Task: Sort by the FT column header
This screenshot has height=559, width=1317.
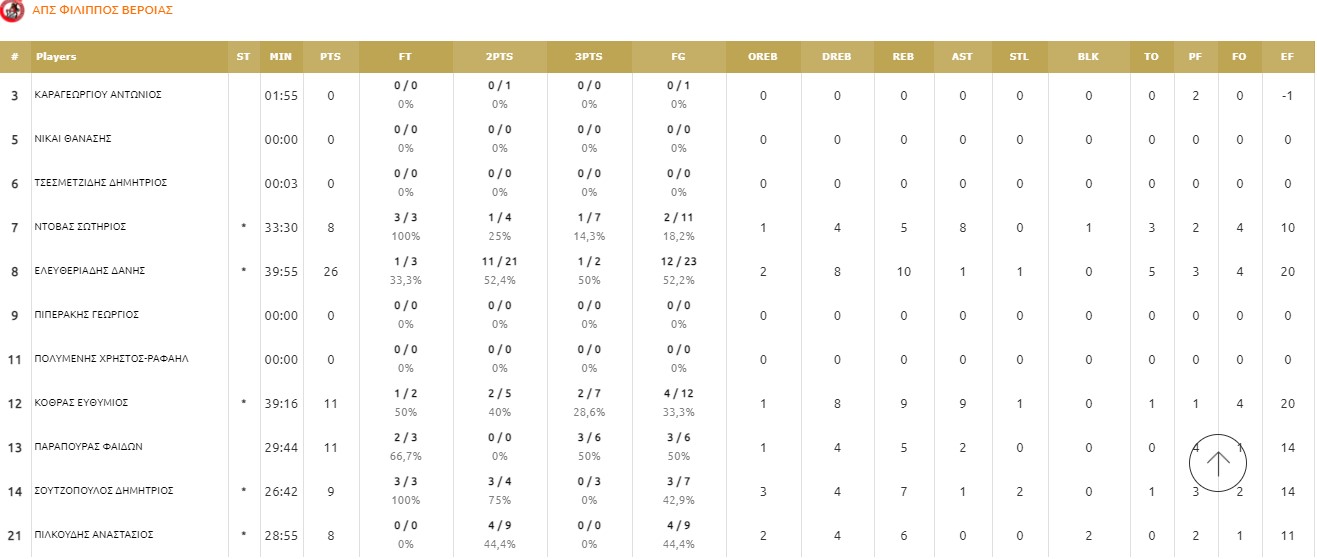Action: 405,57
